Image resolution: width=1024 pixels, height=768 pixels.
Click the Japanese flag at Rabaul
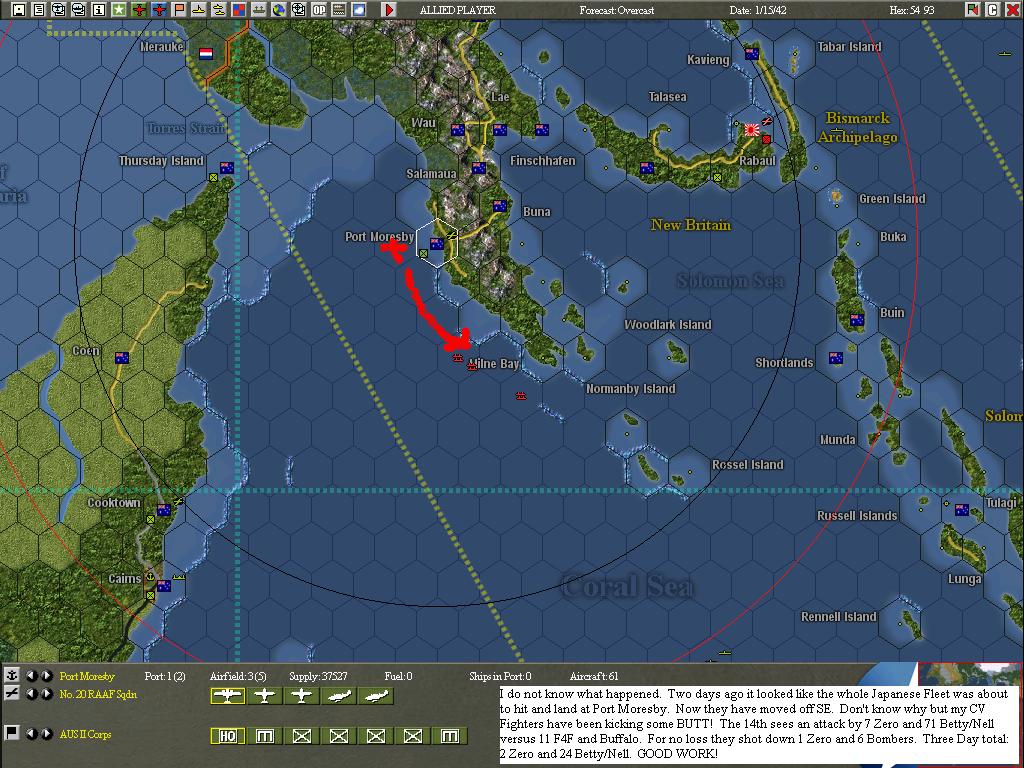coord(752,130)
